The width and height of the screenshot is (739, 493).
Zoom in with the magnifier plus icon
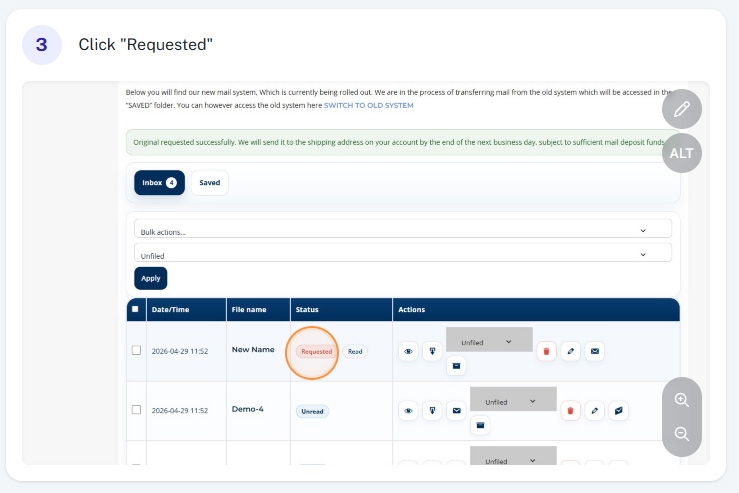(682, 400)
